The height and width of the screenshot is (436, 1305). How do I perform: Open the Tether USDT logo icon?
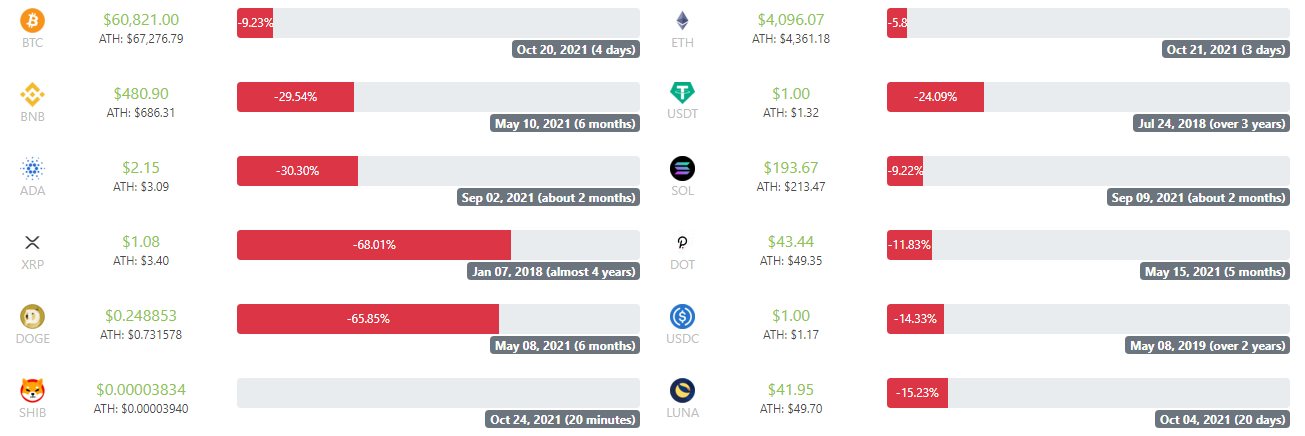pos(684,93)
